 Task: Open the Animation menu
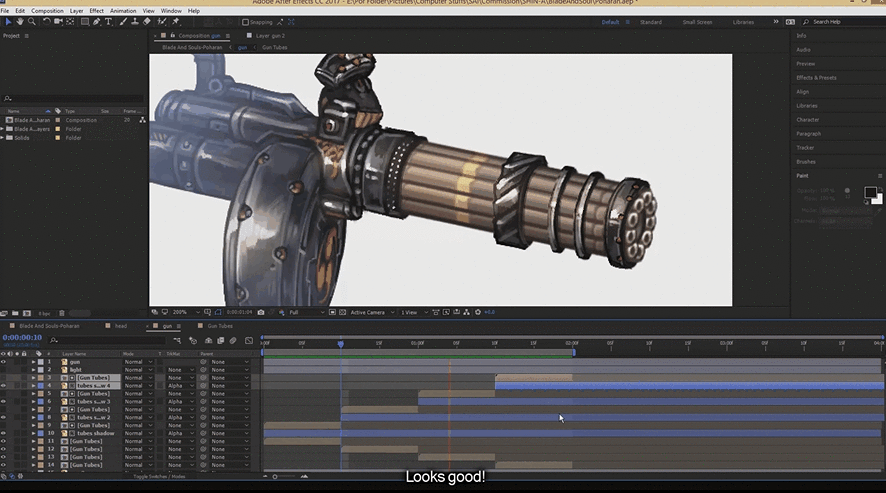click(123, 11)
